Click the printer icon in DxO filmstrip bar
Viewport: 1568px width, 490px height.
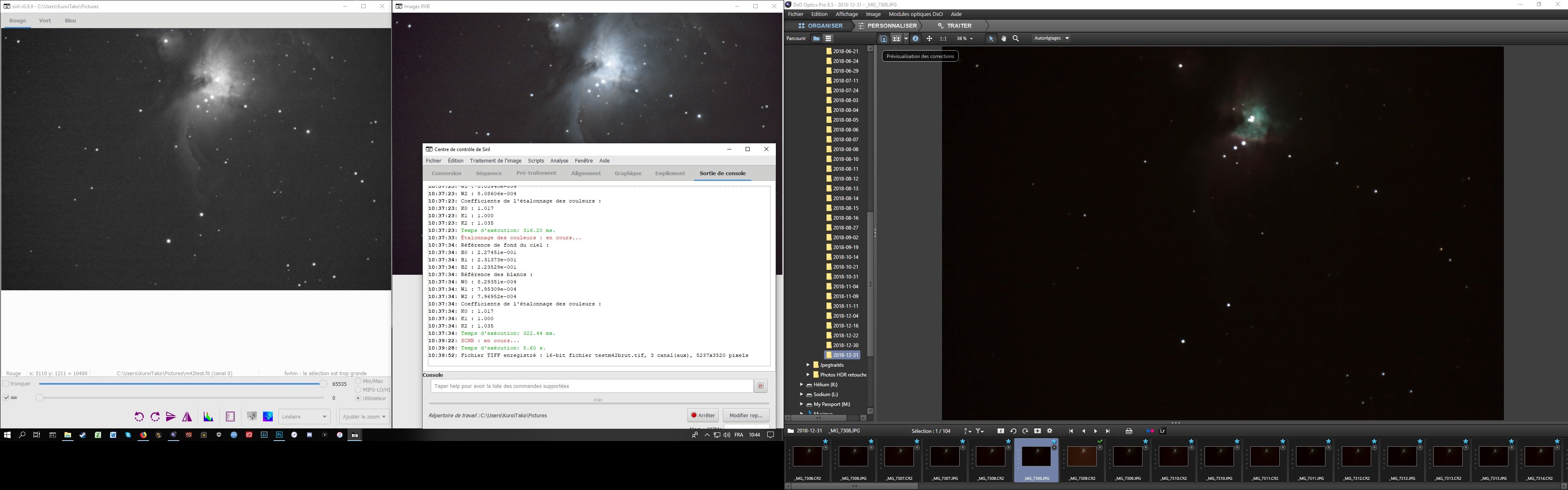coord(1129,431)
